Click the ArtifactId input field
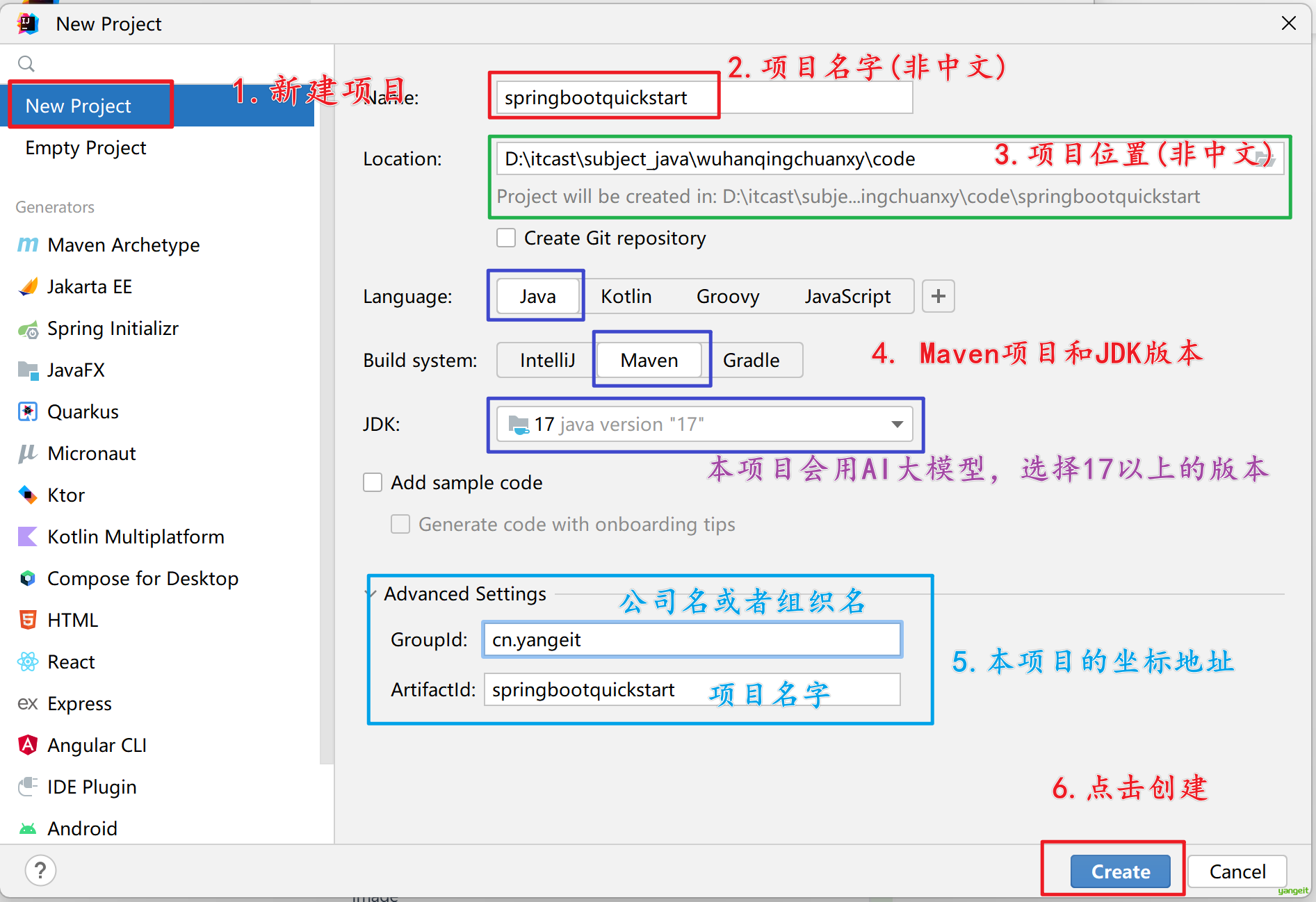1316x902 pixels. [x=692, y=689]
